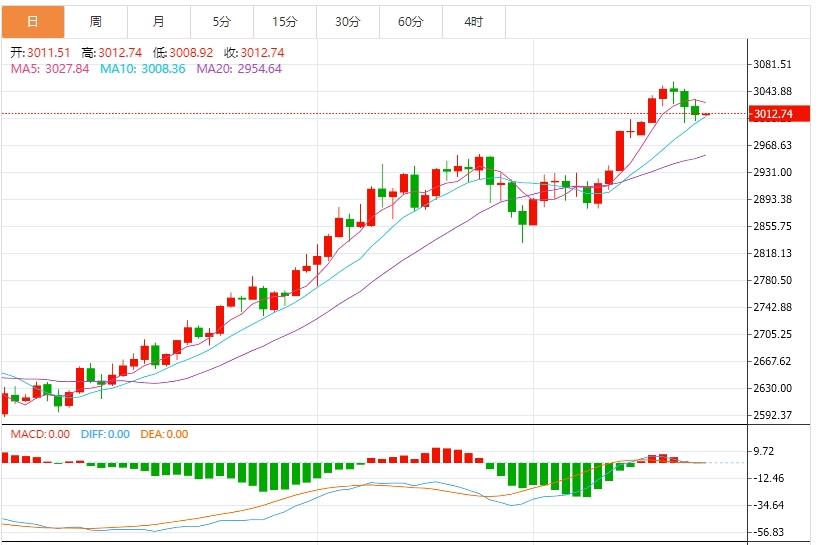Click the red current price tag 3012.74
This screenshot has height=545, width=821.
(x=776, y=114)
